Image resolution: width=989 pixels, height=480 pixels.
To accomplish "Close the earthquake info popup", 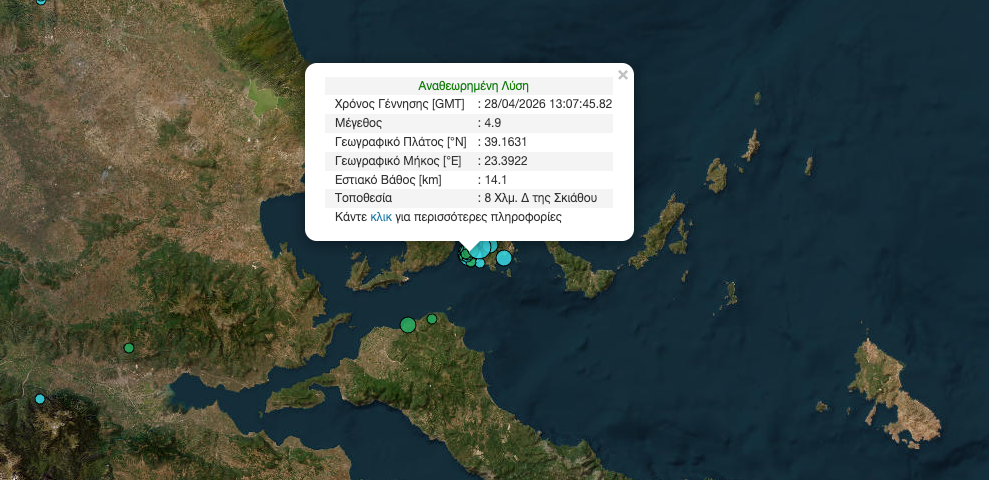I will click(x=623, y=75).
